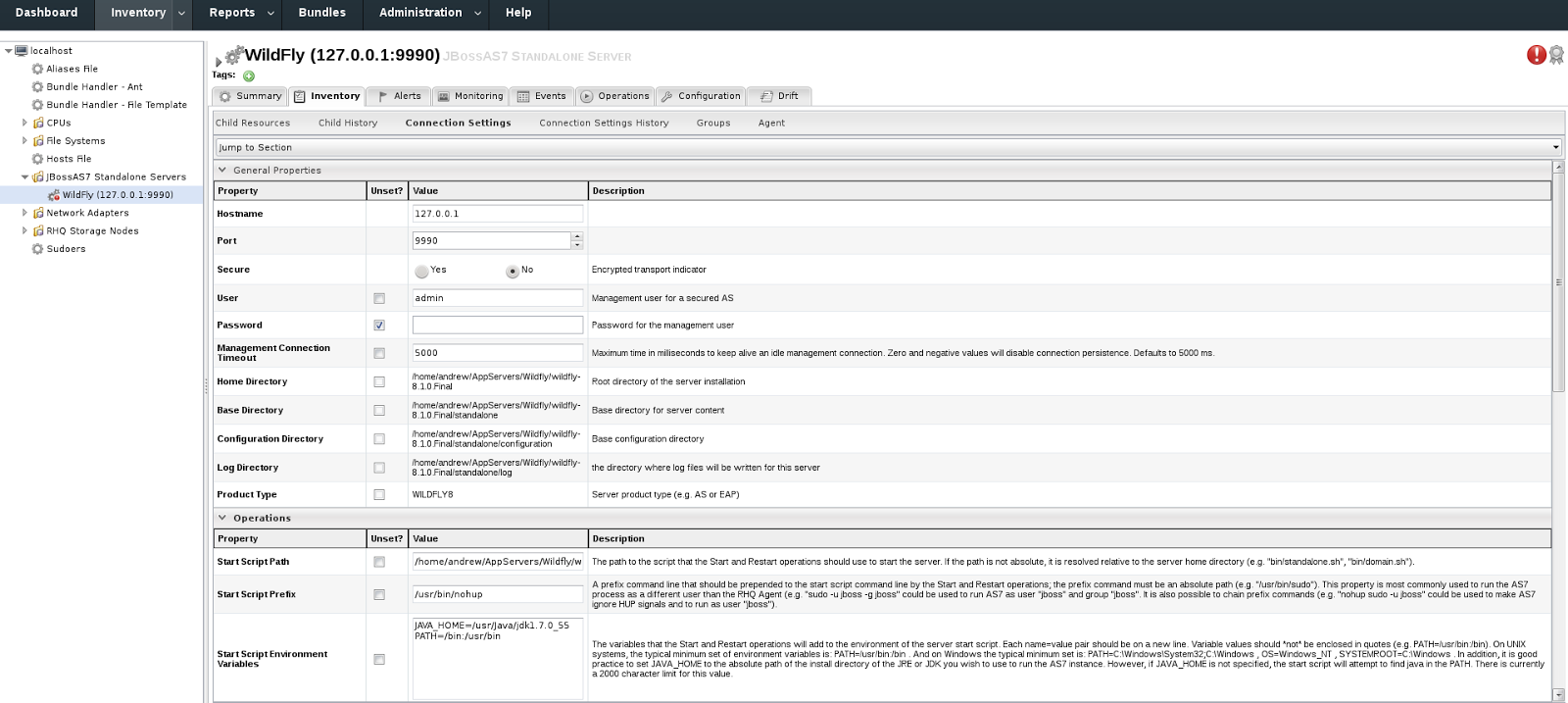This screenshot has height=703, width=1568.
Task: Click Bundle Handler - File Template icon
Action: [37, 104]
